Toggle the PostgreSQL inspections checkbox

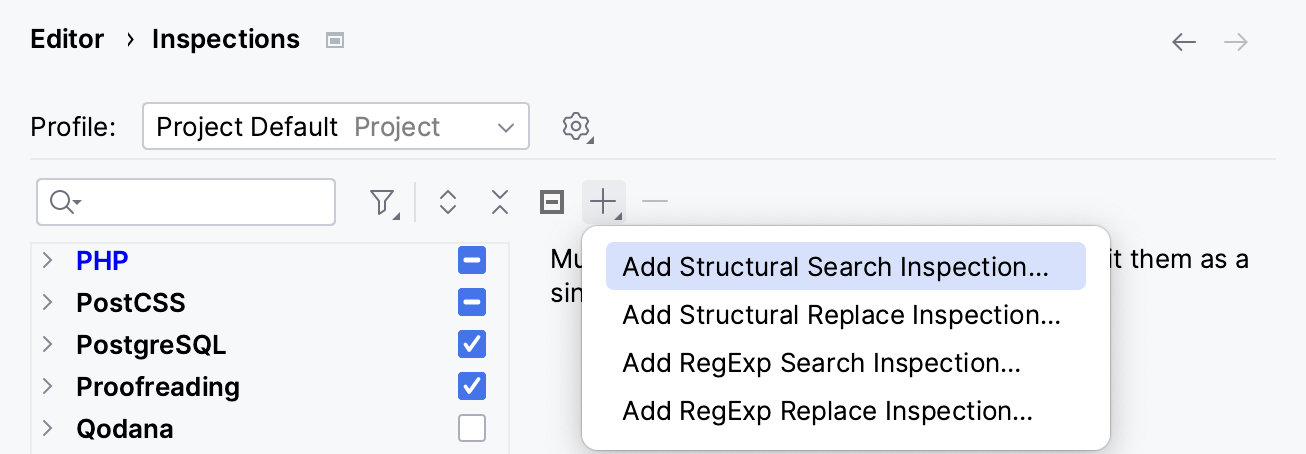pyautogui.click(x=471, y=345)
